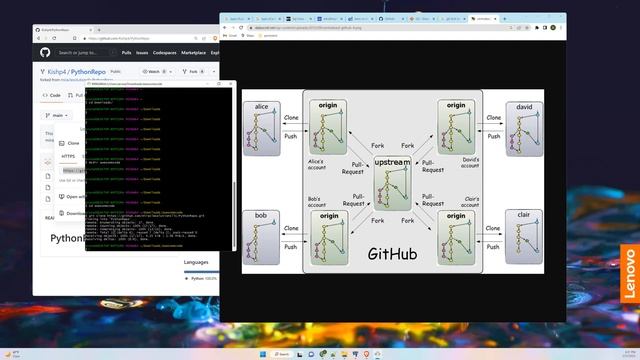Select the HTTPS clone tab
Image resolution: width=640 pixels, height=360 pixels.
pos(68,156)
